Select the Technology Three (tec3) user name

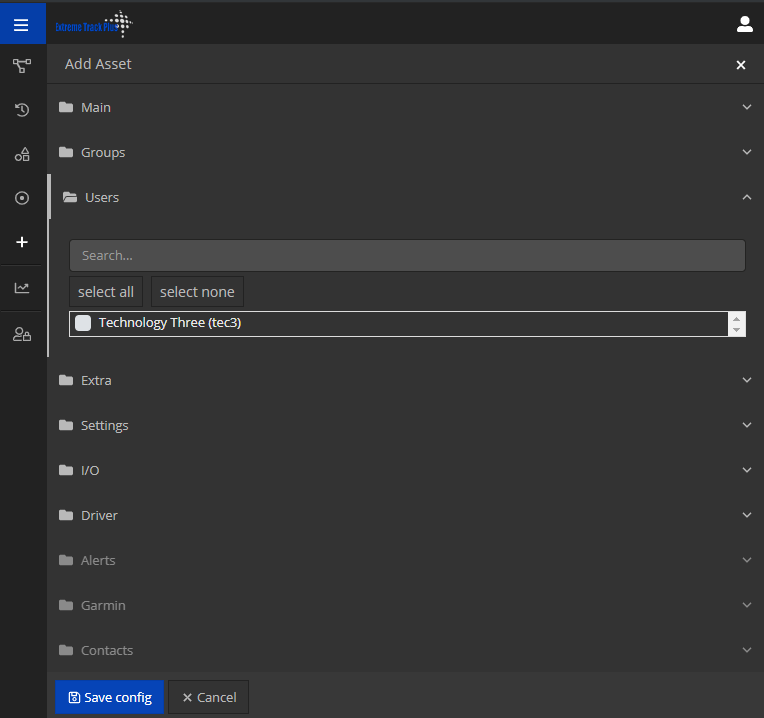click(170, 322)
